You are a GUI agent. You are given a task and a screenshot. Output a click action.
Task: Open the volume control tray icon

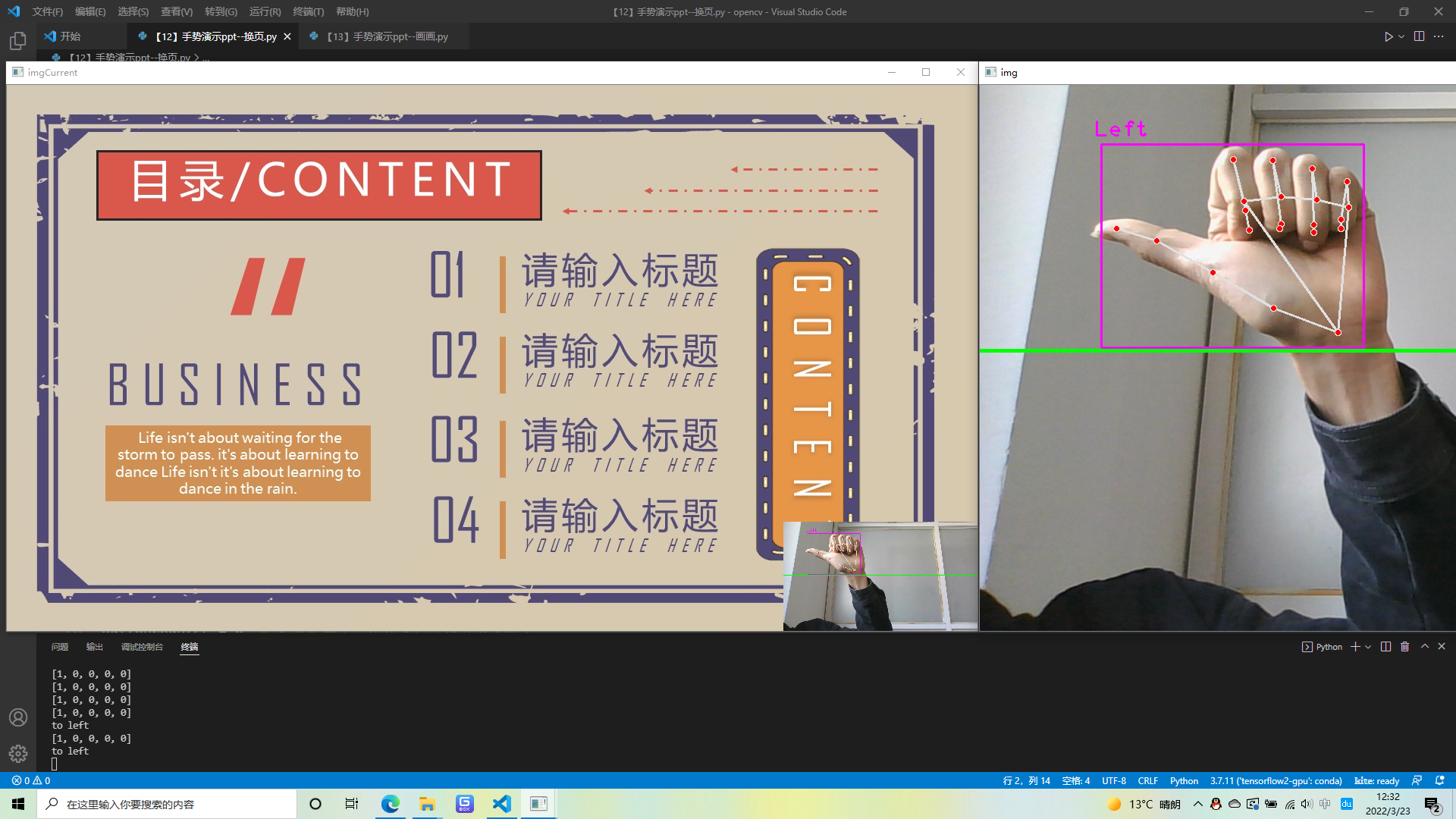(x=1306, y=804)
